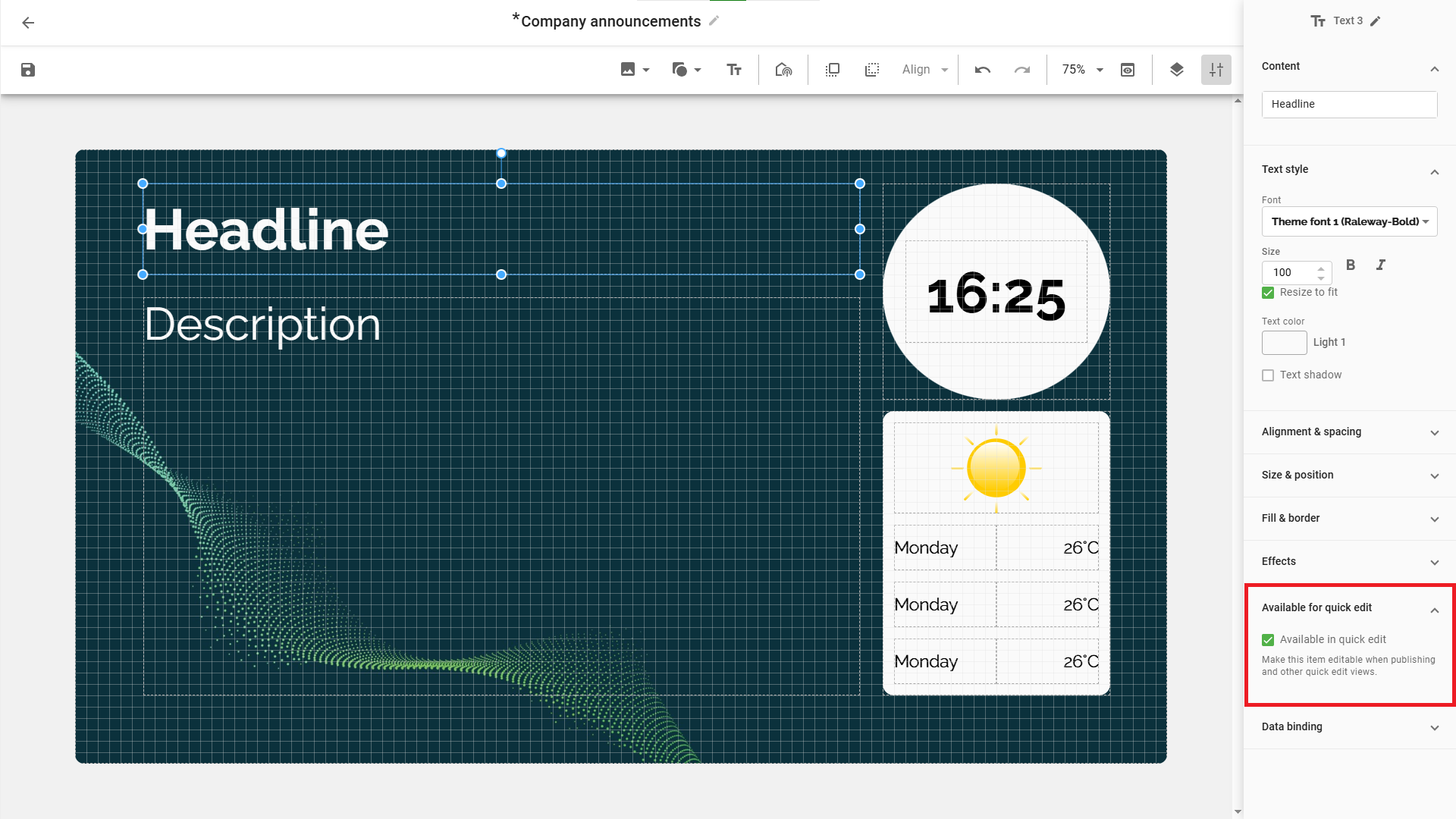
Task: Click the Headline content input field
Action: 1349,105
